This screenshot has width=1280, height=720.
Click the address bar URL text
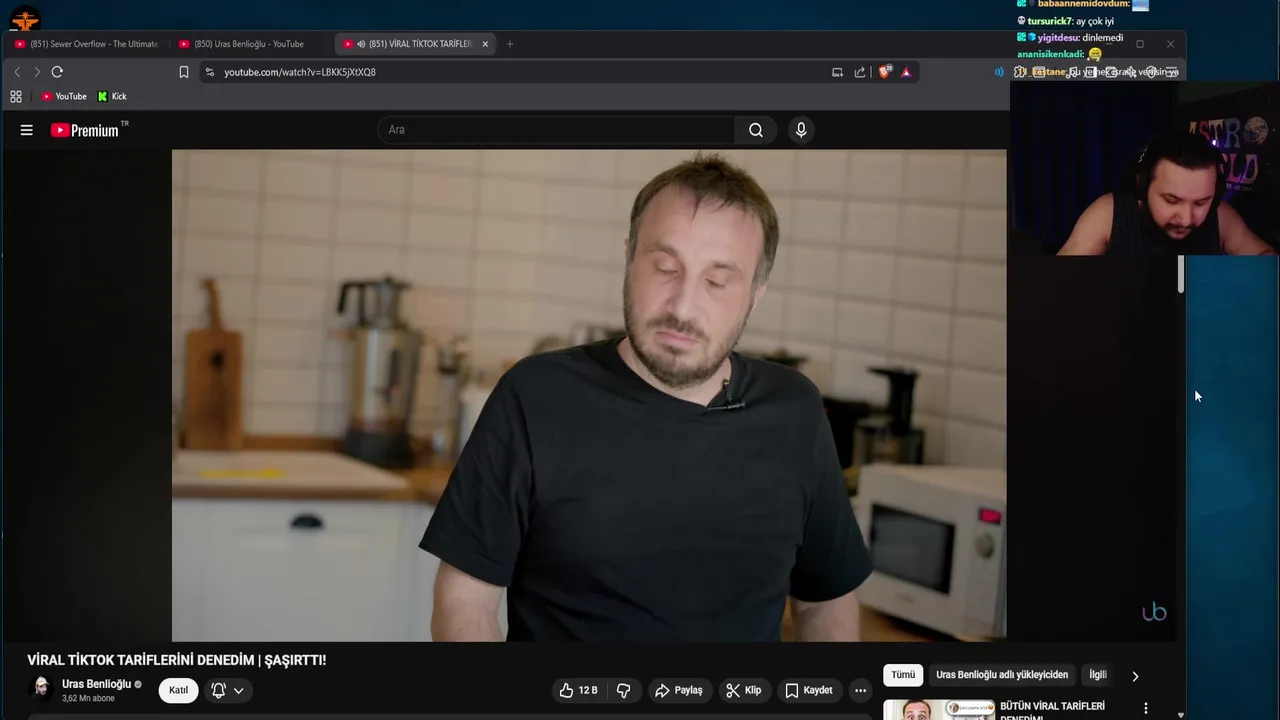(300, 72)
